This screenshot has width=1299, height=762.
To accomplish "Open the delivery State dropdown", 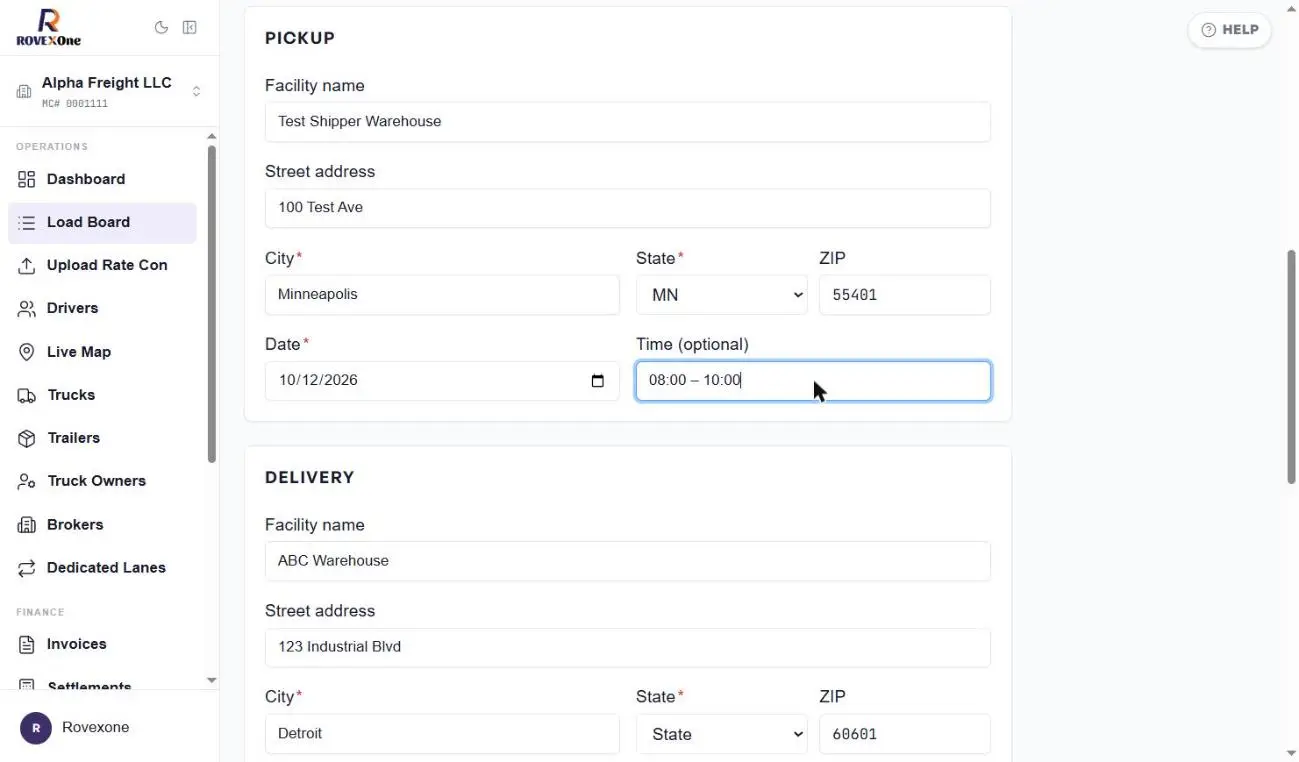I will [721, 734].
